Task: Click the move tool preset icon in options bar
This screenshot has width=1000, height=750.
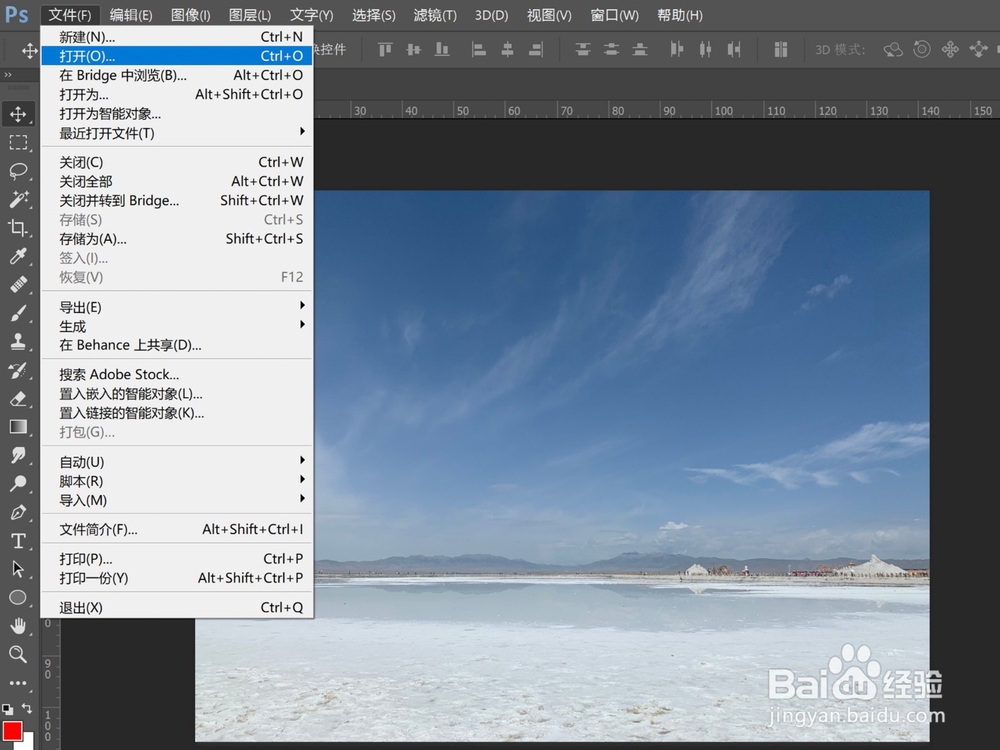Action: pyautogui.click(x=29, y=50)
